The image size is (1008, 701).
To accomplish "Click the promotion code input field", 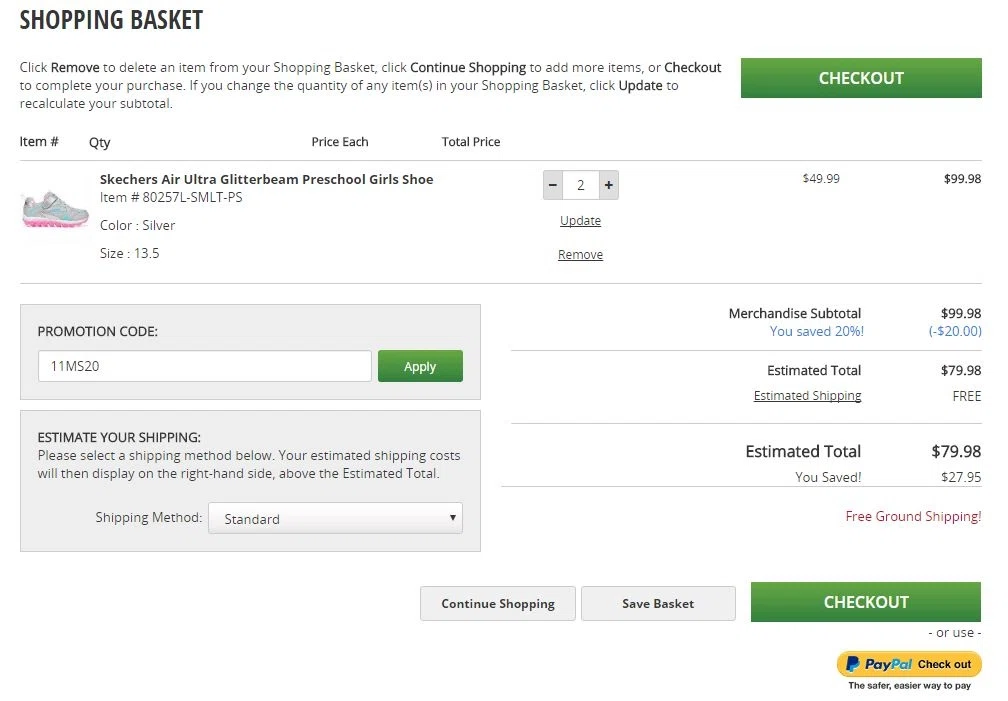I will (x=204, y=366).
